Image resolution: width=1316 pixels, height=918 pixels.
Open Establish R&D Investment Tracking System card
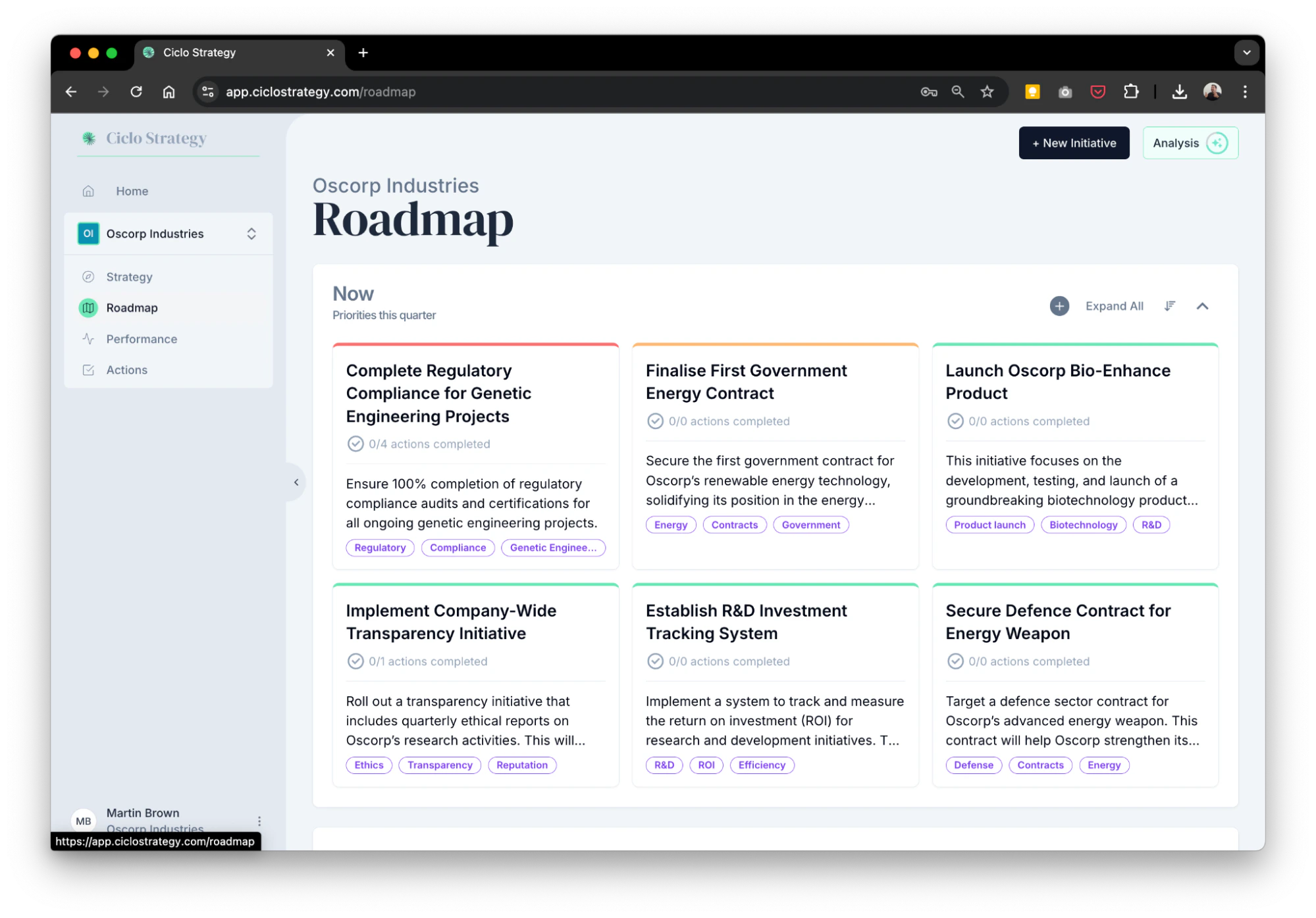[775, 685]
